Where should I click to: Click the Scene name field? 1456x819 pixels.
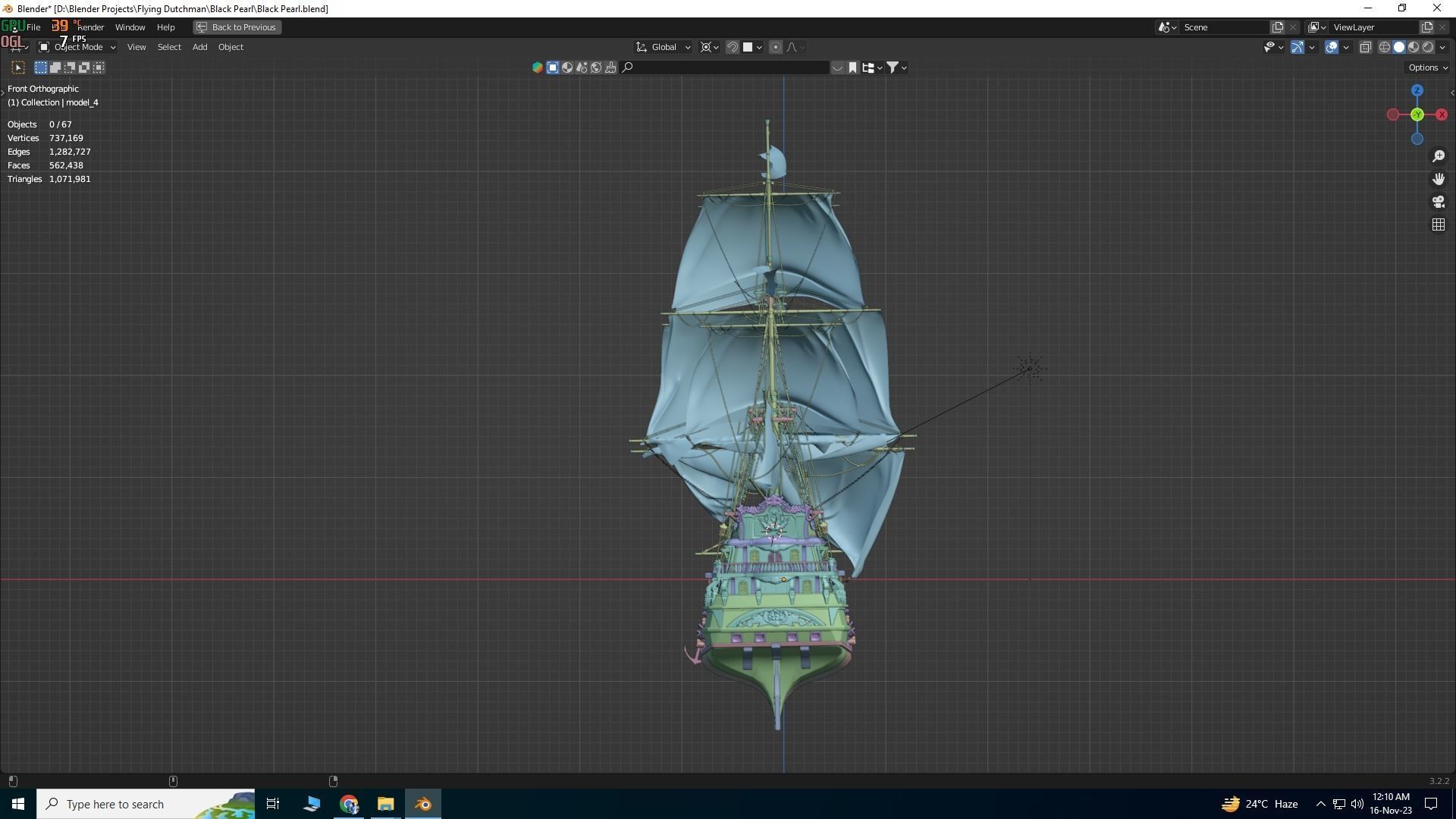coord(1225,27)
